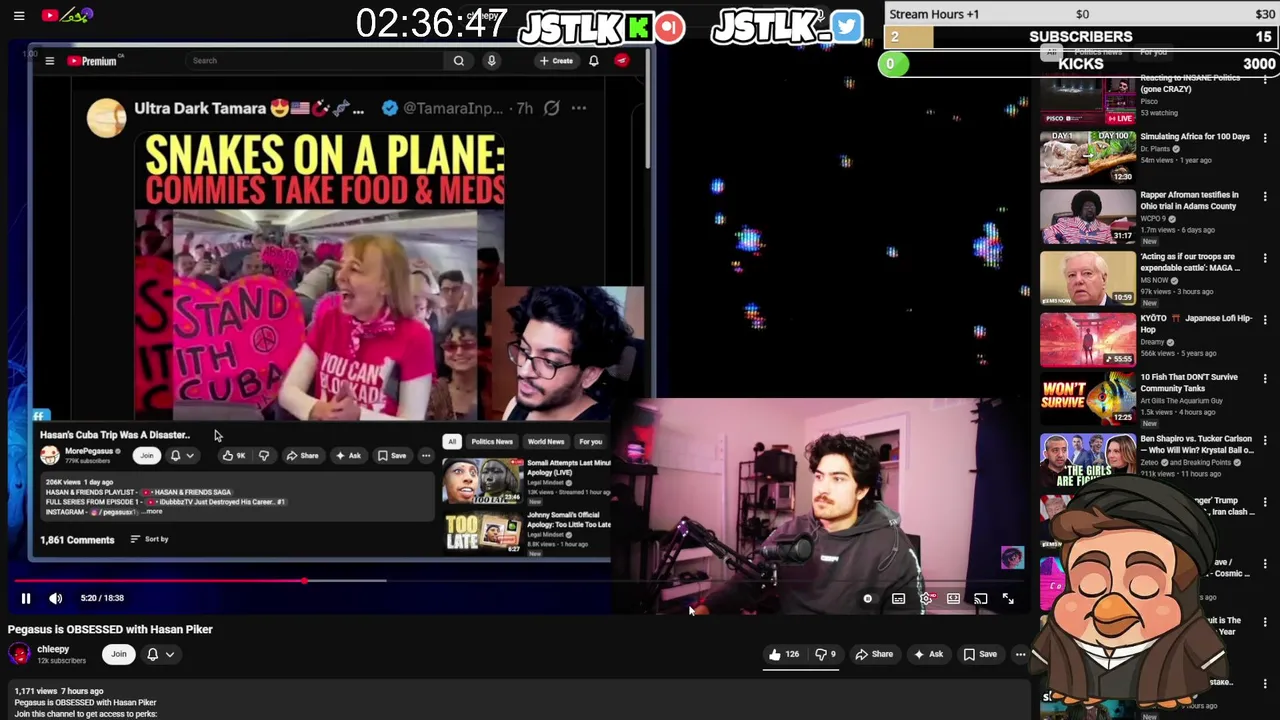Open the live 'Reacting to INSANE Politics' stream
Image resolution: width=1280 pixels, height=720 pixels.
click(x=1088, y=99)
